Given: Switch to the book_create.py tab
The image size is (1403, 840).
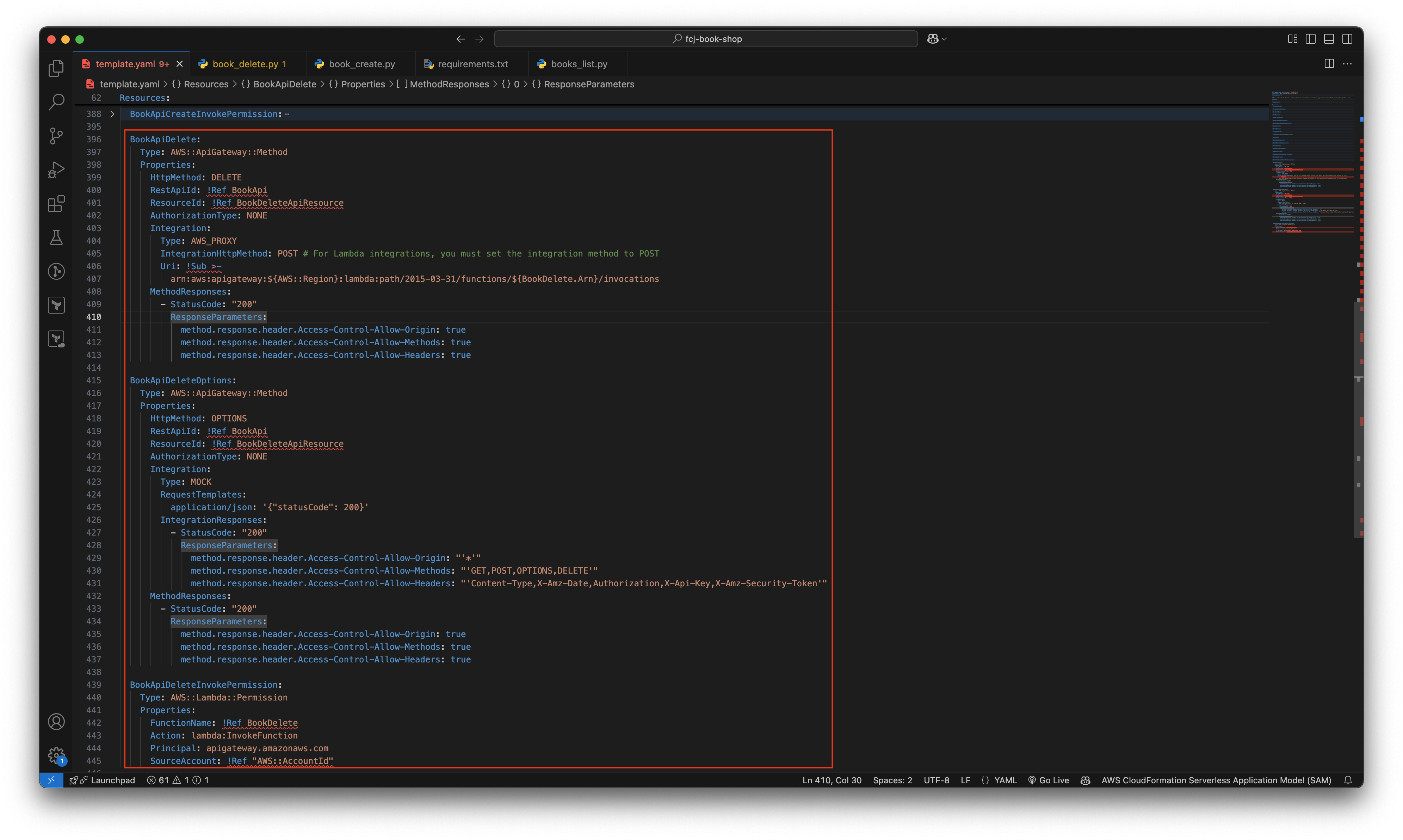Looking at the screenshot, I should click(x=361, y=64).
